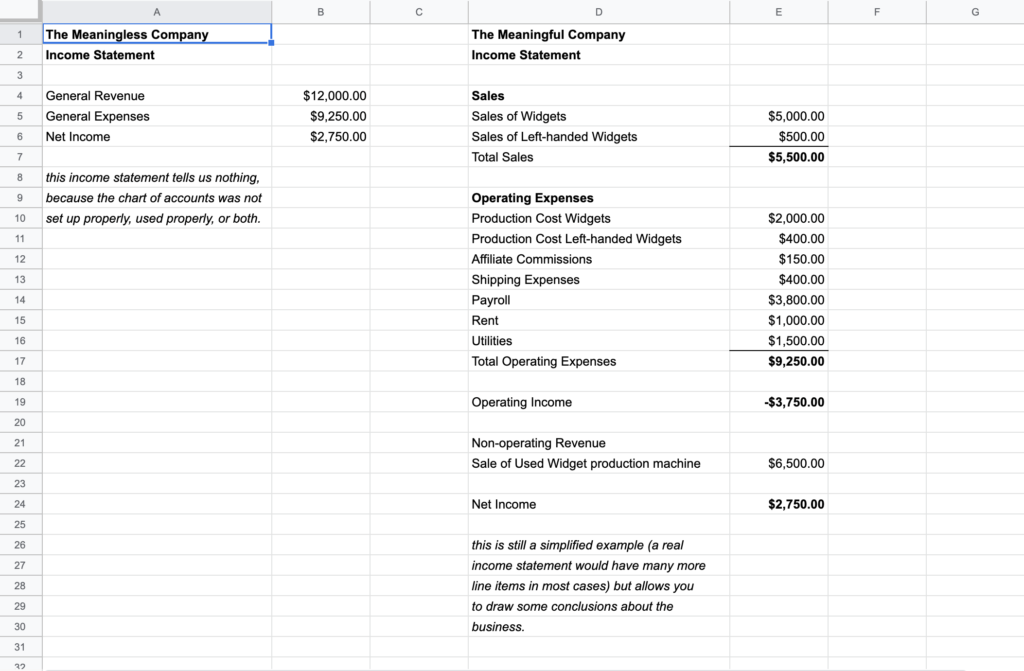Select The Meaningful Company title cell
Screen dimensions: 1024x671
599,34
